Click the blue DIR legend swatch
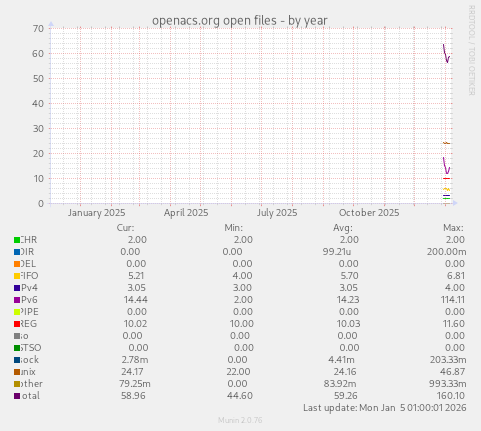481x431 pixels. point(17,252)
